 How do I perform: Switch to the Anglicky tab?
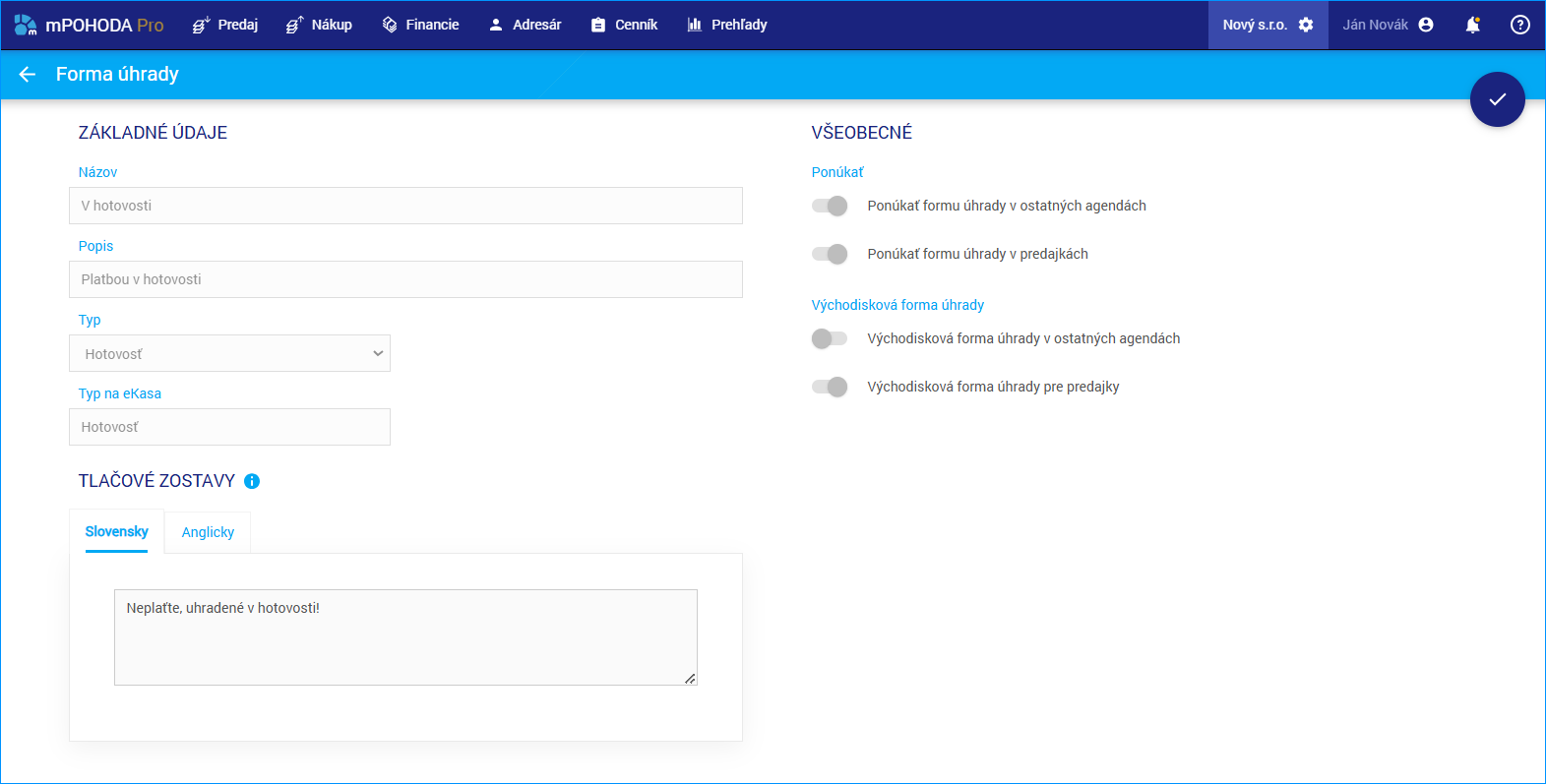pos(208,532)
